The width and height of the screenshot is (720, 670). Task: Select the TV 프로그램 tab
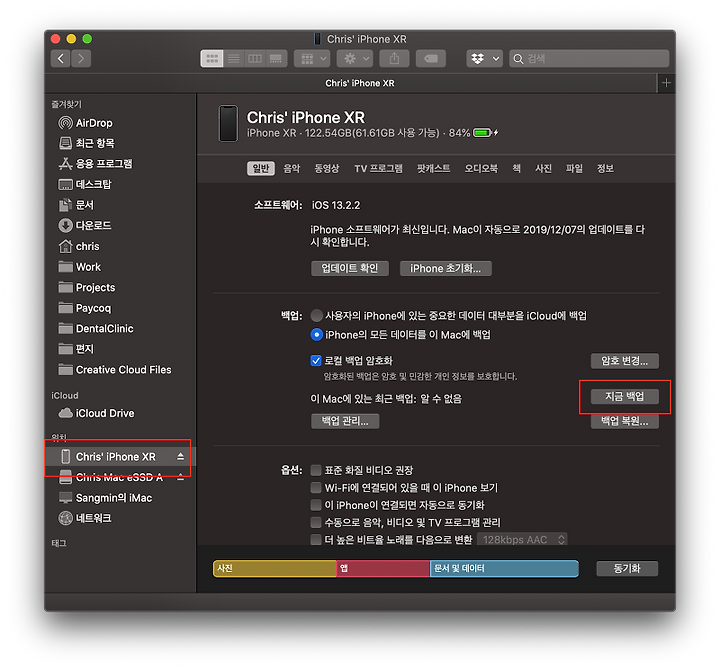pos(378,169)
